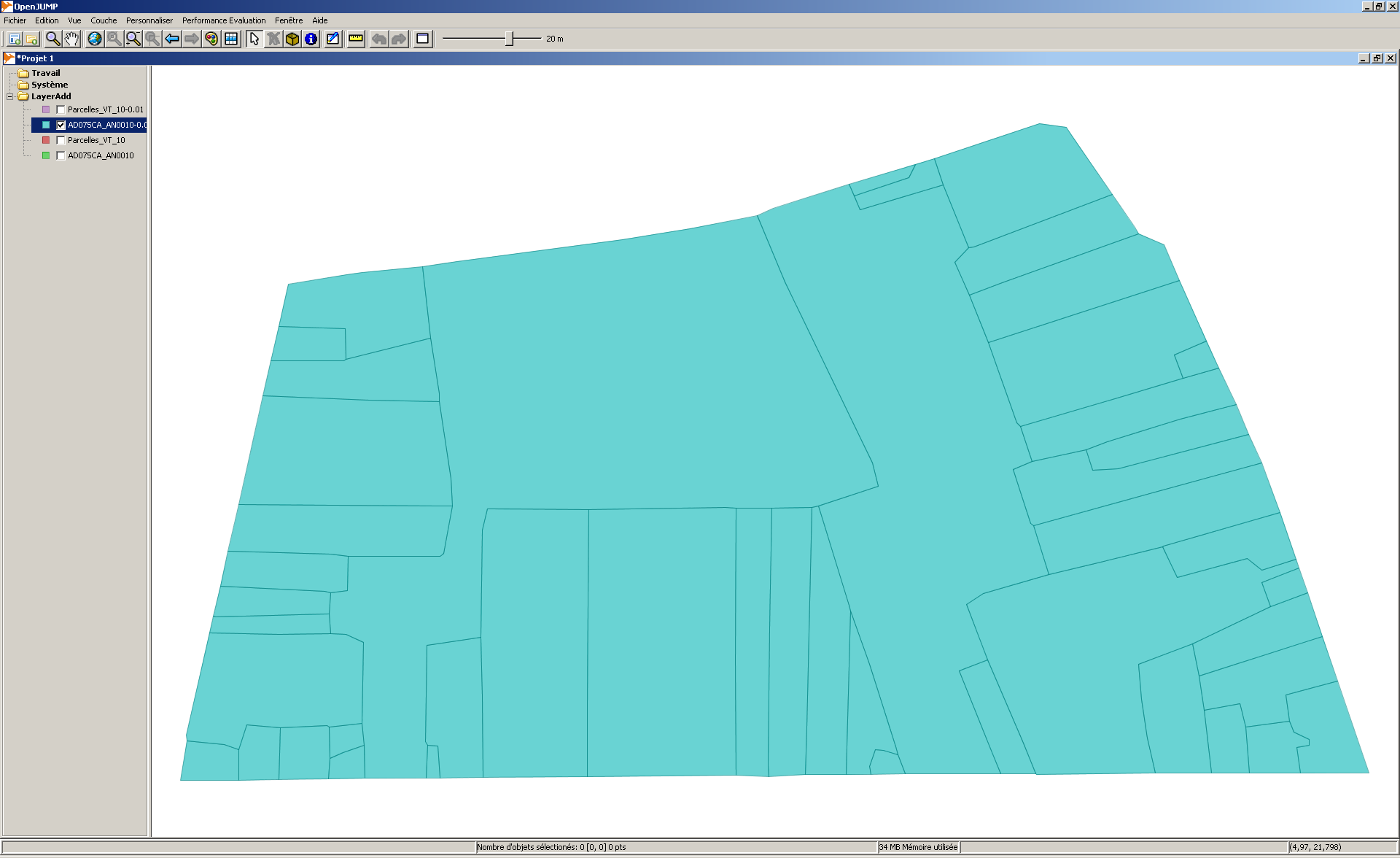
Task: Click the previous zoom blue arrow
Action: click(172, 39)
